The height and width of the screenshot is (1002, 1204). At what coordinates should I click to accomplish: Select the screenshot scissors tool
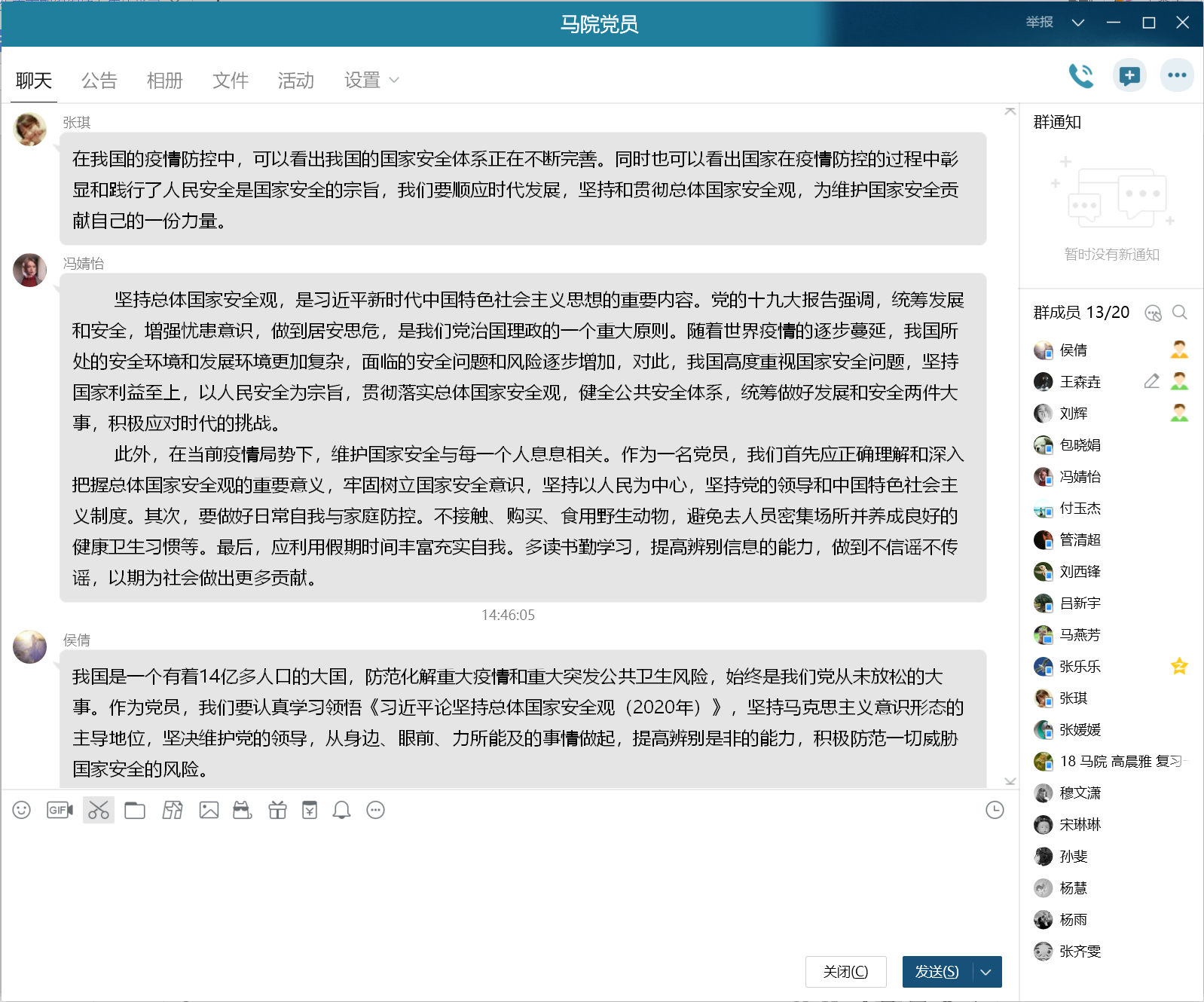point(99,810)
